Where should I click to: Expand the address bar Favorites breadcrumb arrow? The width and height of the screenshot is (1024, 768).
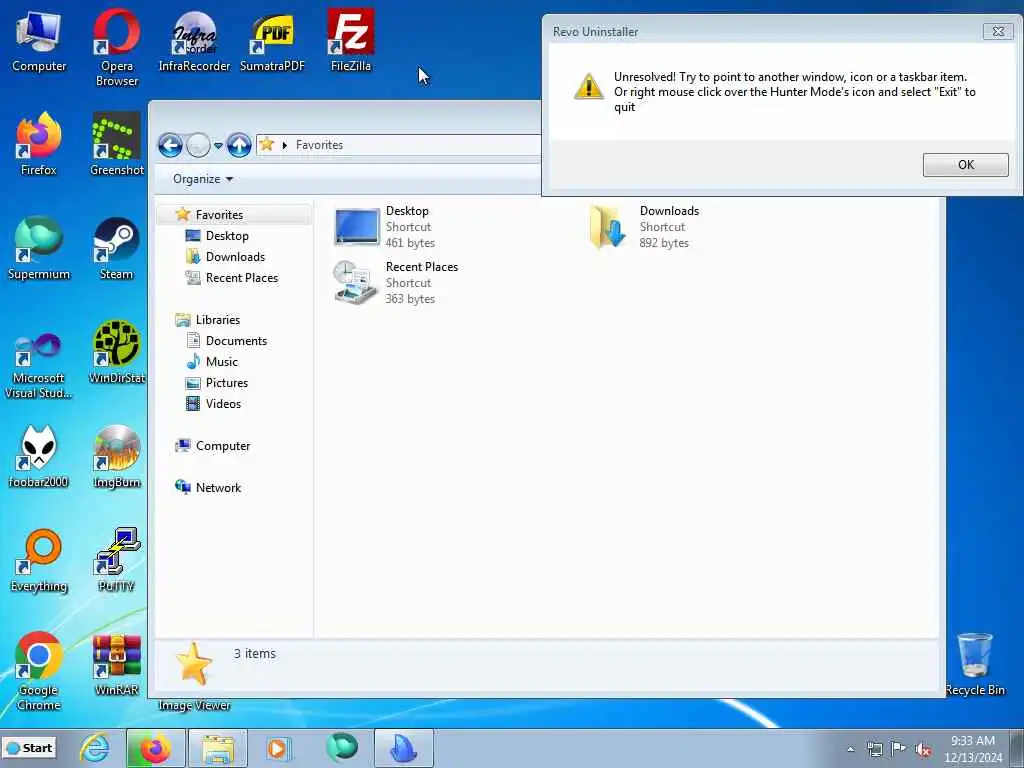click(x=285, y=145)
